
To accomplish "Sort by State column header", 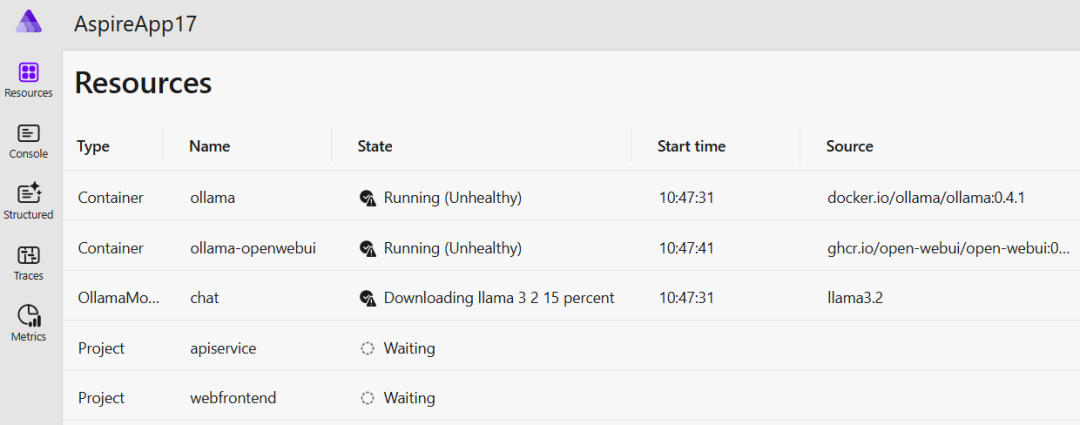I will 375,146.
